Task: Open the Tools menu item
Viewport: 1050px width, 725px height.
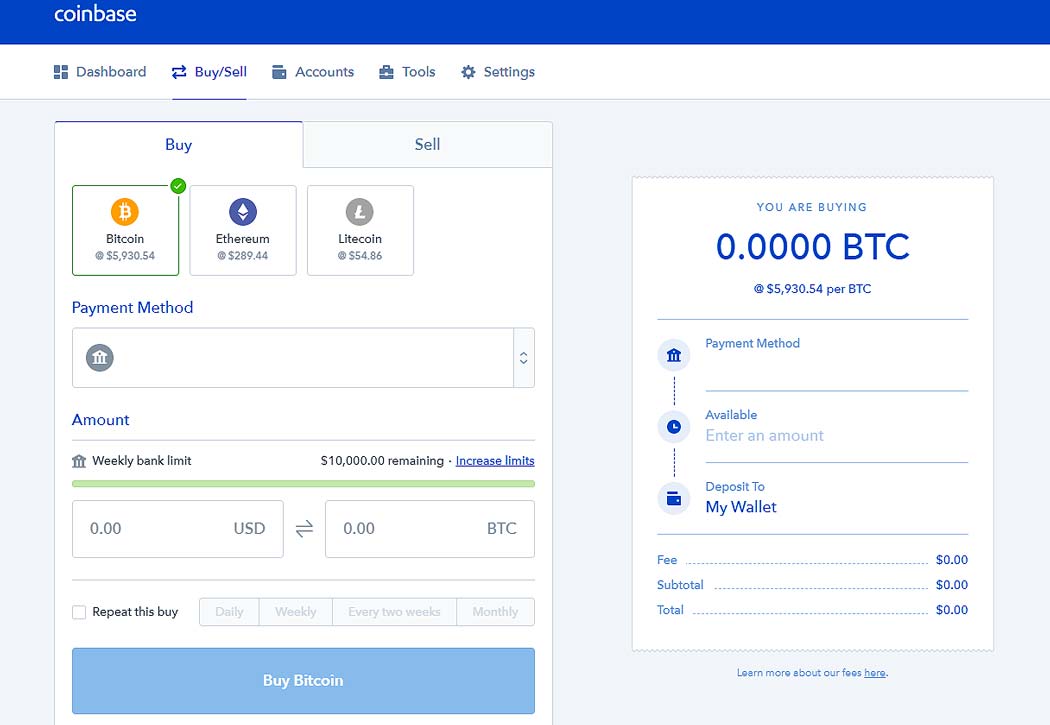Action: click(407, 72)
